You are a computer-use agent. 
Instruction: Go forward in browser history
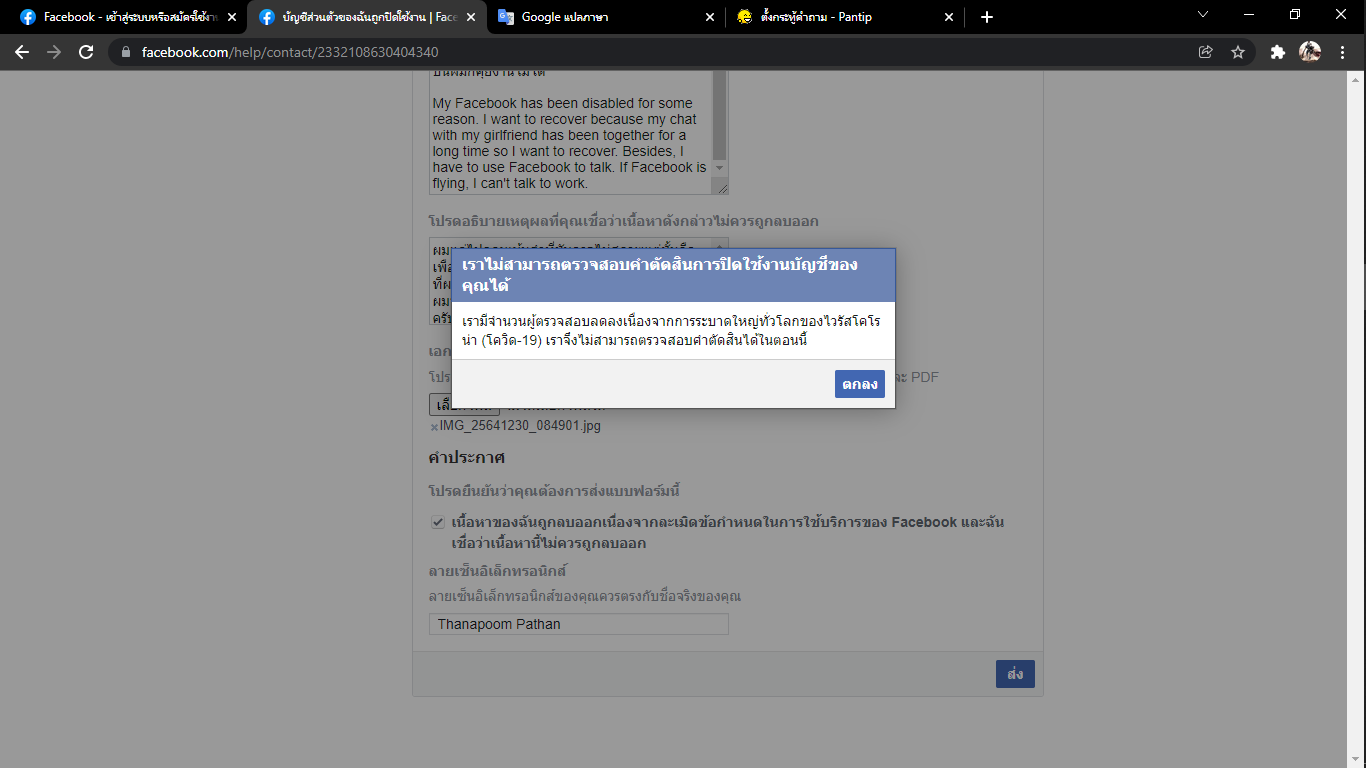[54, 52]
